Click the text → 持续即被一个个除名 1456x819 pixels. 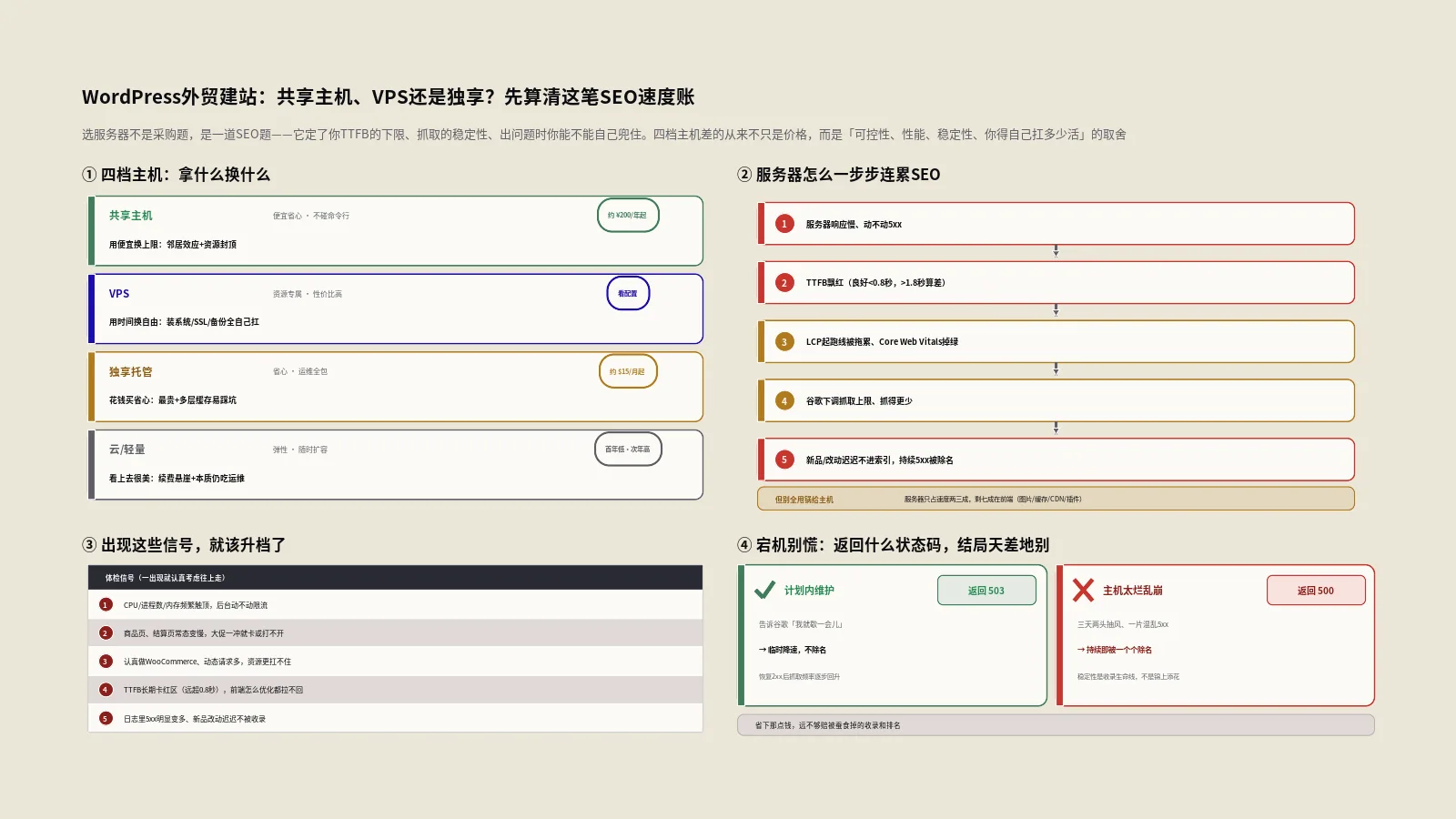pyautogui.click(x=1115, y=651)
